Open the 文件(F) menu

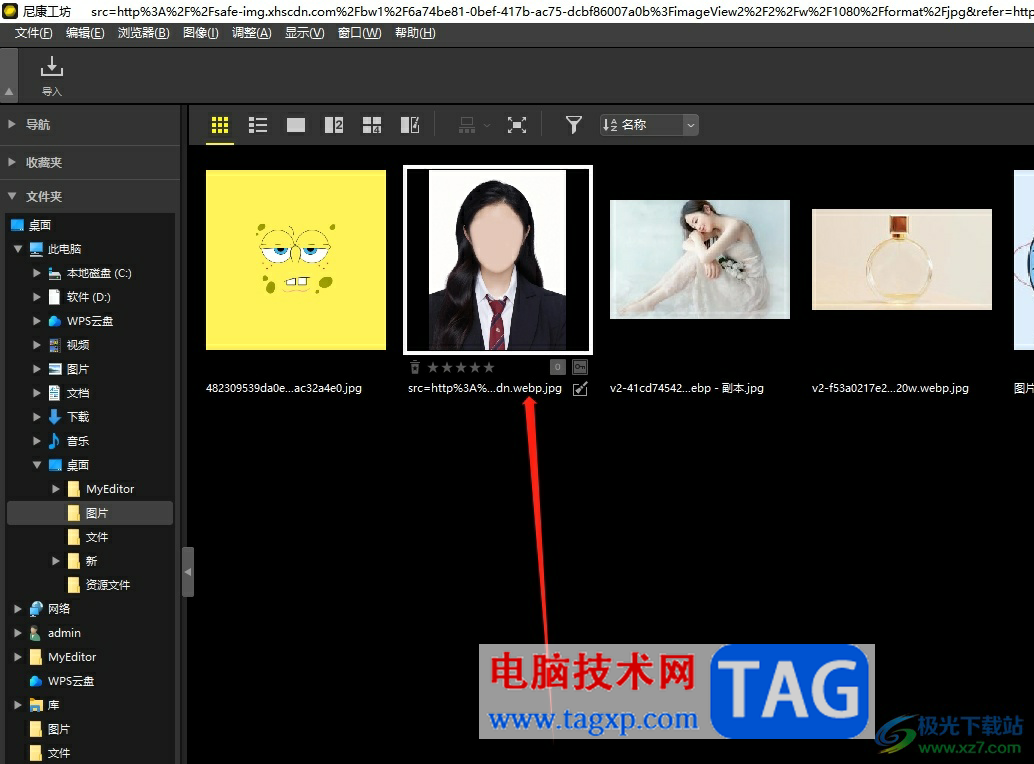[x=34, y=33]
